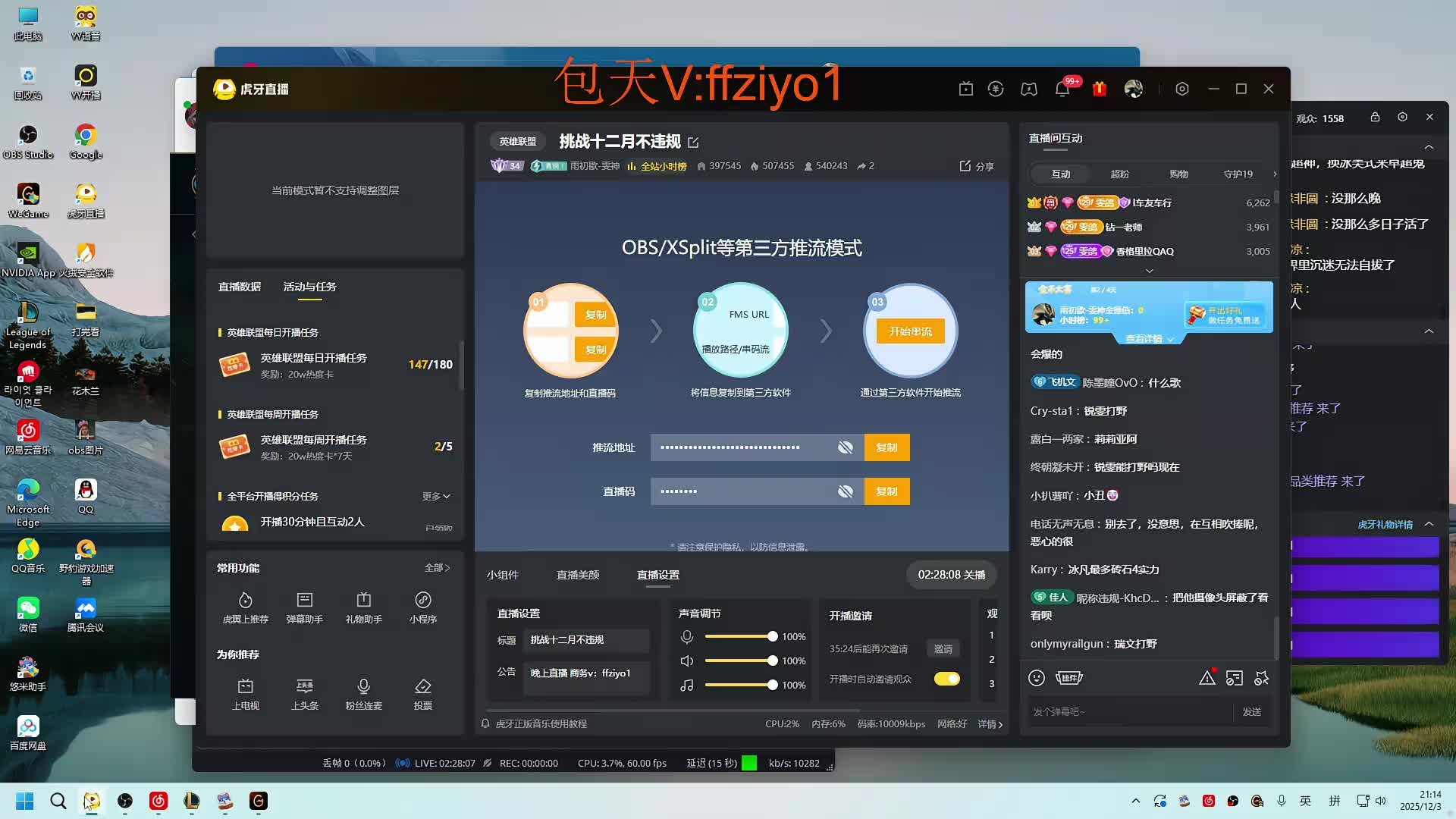Open the notifications bell with 99+ badge
The image size is (1456, 819).
tap(1062, 89)
